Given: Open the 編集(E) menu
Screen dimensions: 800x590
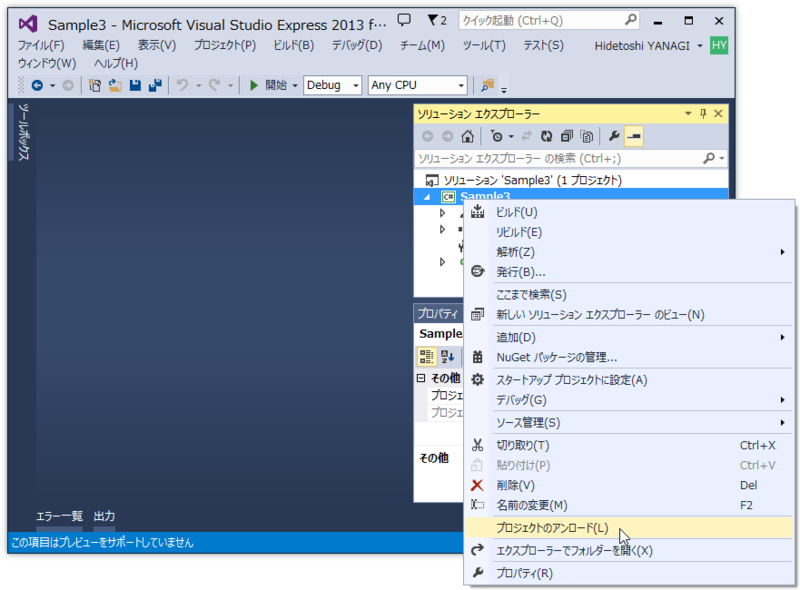Looking at the screenshot, I should [101, 45].
